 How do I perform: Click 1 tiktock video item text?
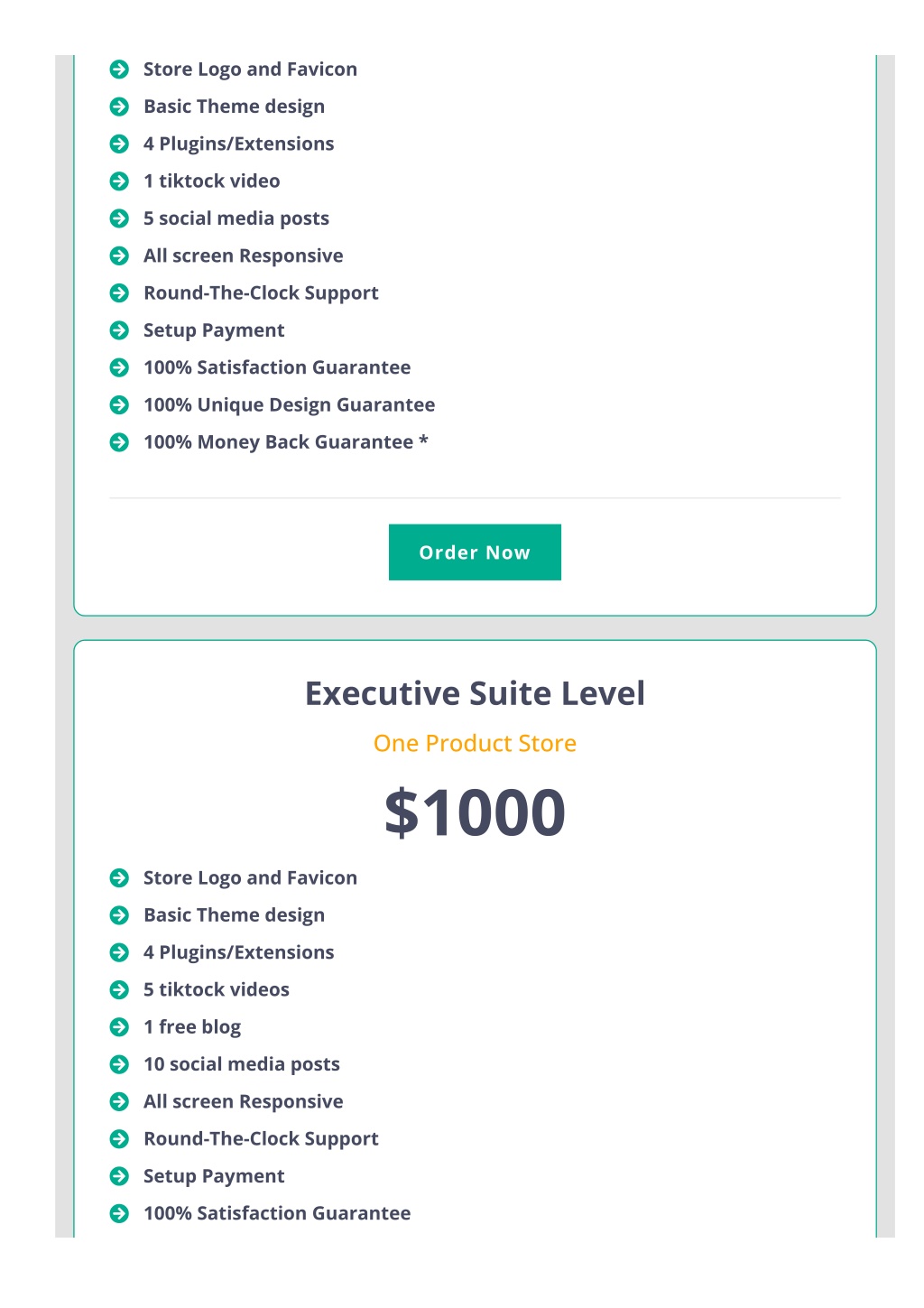pos(212,181)
